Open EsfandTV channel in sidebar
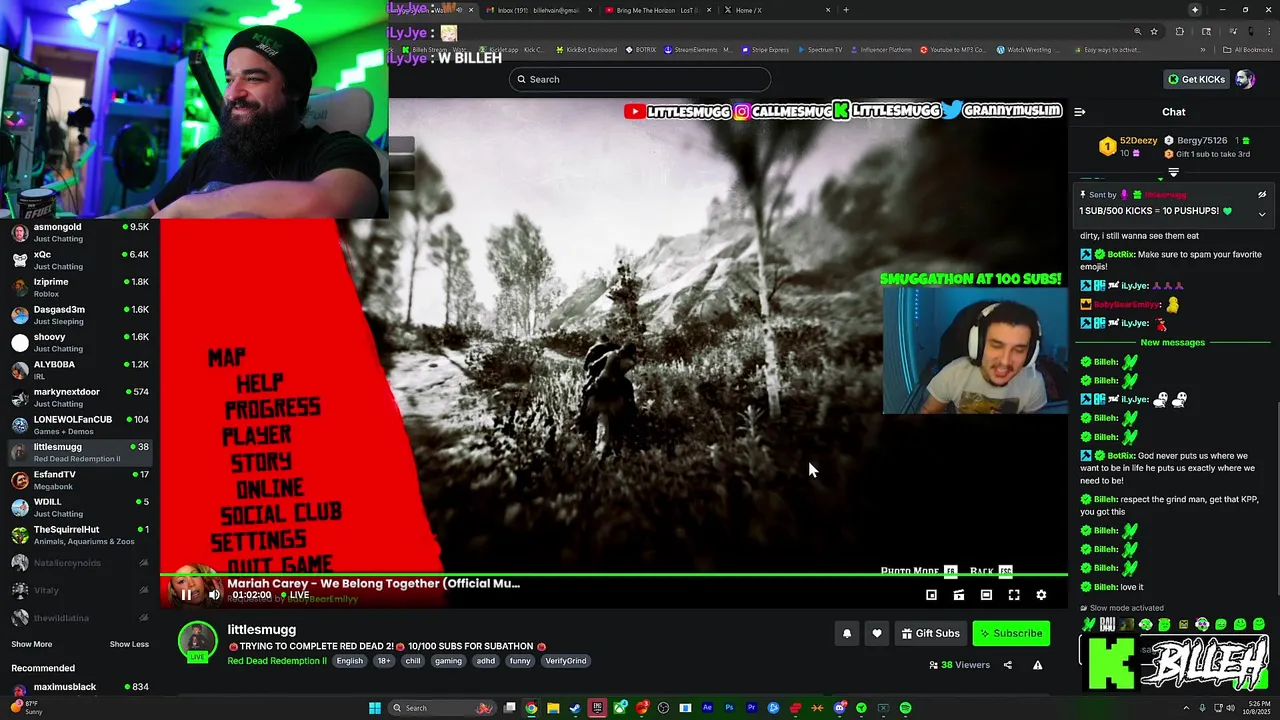 tap(80, 480)
